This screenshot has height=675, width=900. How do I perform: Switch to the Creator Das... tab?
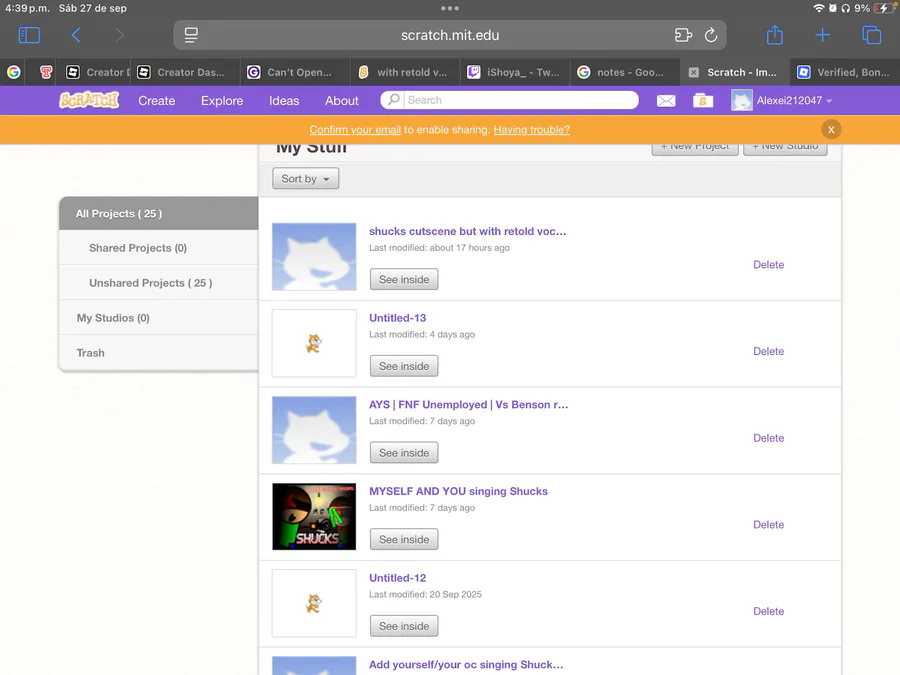[x=183, y=72]
